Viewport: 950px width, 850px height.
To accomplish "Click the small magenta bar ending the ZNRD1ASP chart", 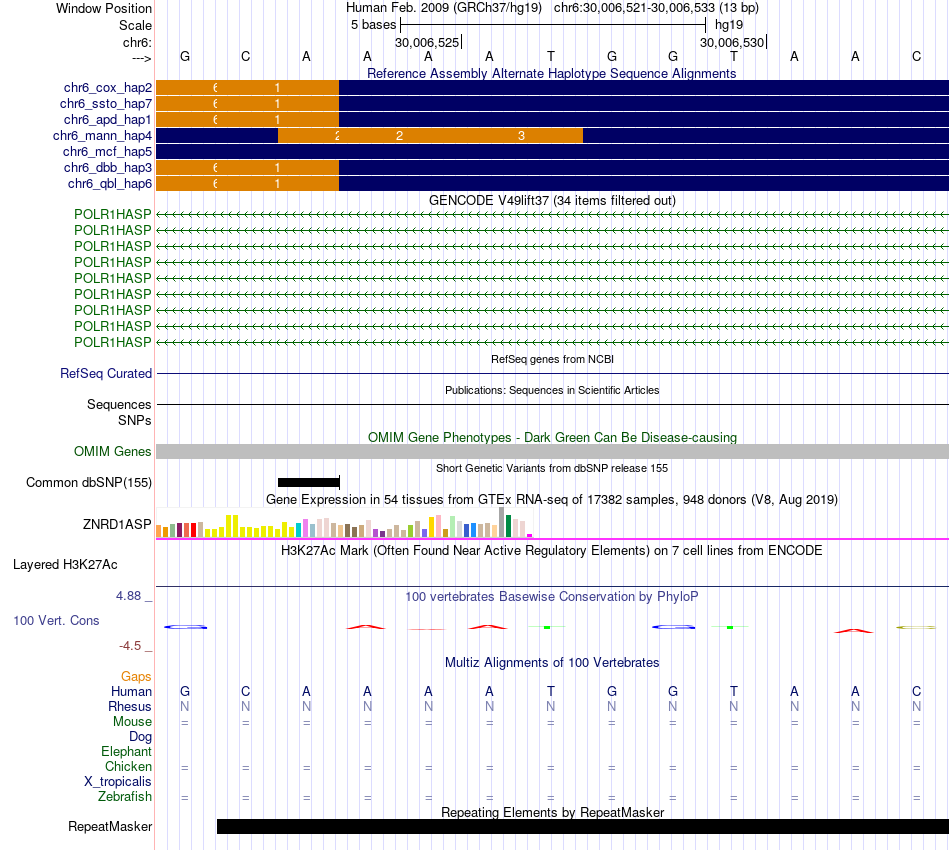I will (x=530, y=536).
